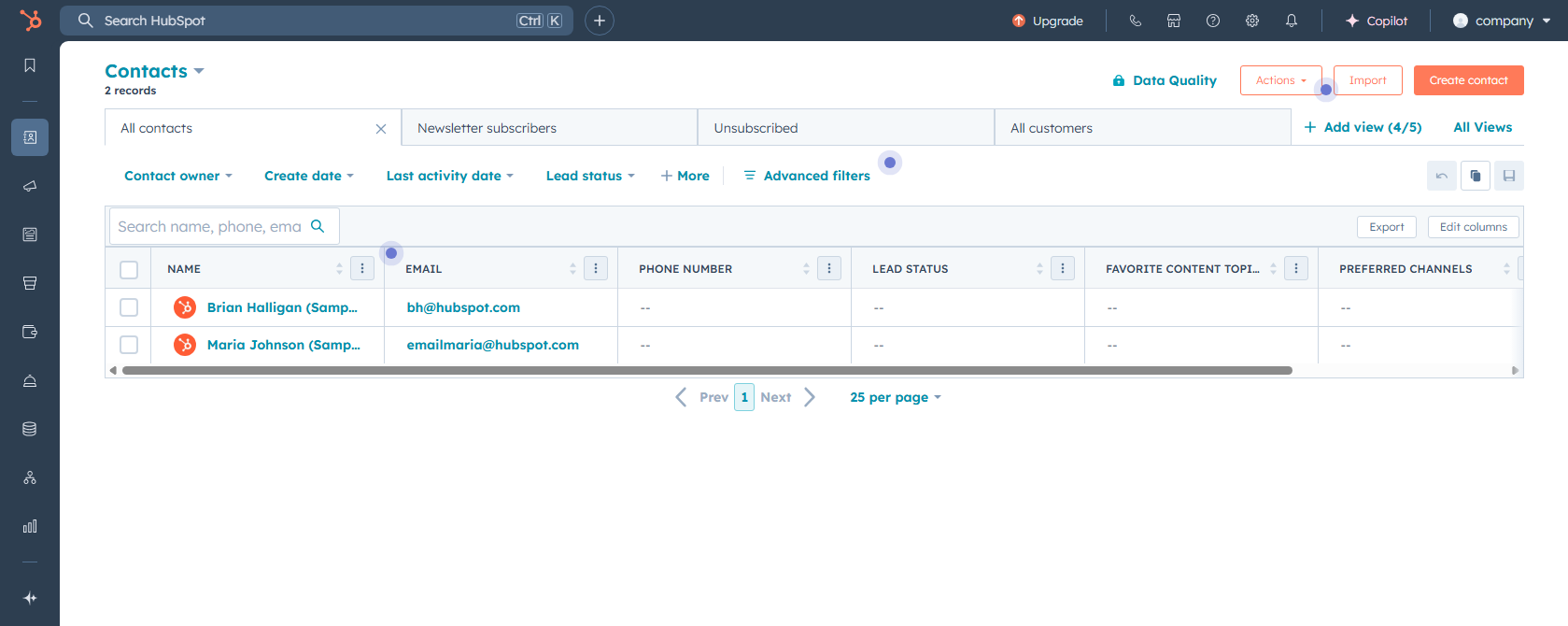
Task: Click the scrollbar left arrow
Action: click(x=113, y=371)
